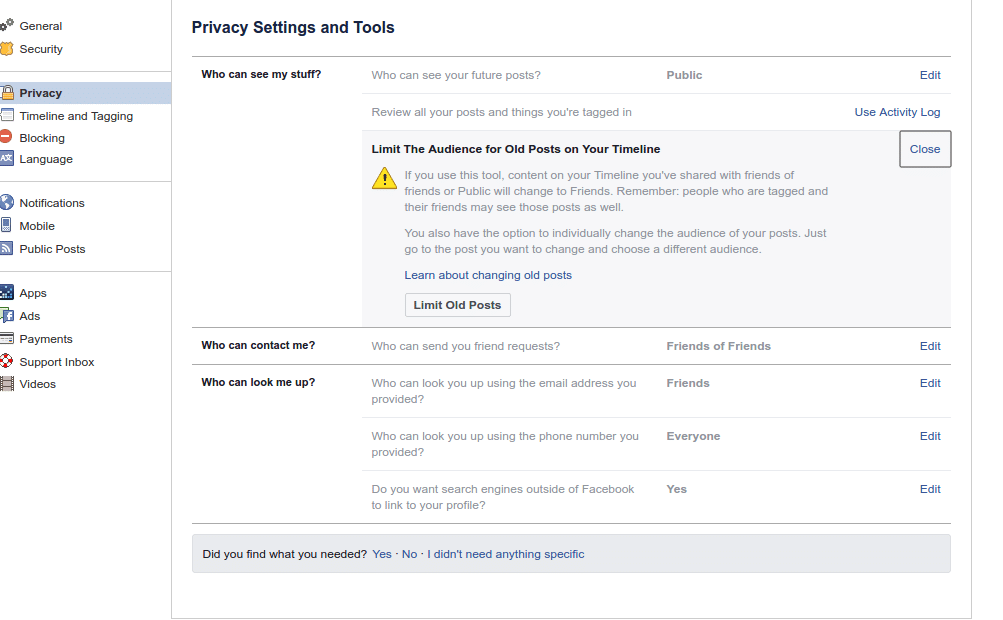Answer No to feedback question
1003x620 pixels.
tap(409, 554)
